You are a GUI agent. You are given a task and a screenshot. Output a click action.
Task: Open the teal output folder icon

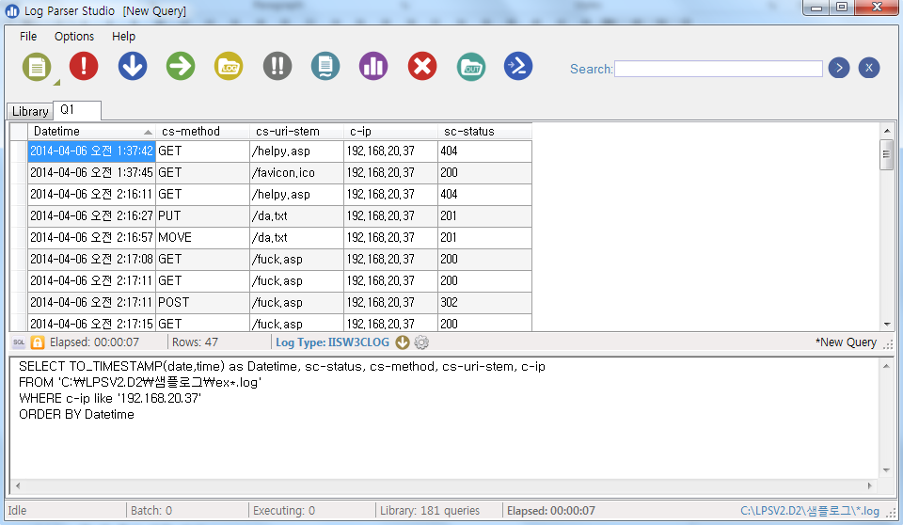click(471, 67)
